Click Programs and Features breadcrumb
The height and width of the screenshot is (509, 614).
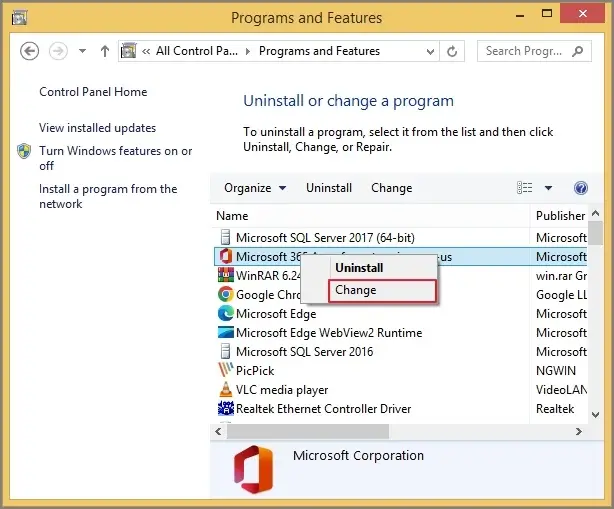(319, 51)
